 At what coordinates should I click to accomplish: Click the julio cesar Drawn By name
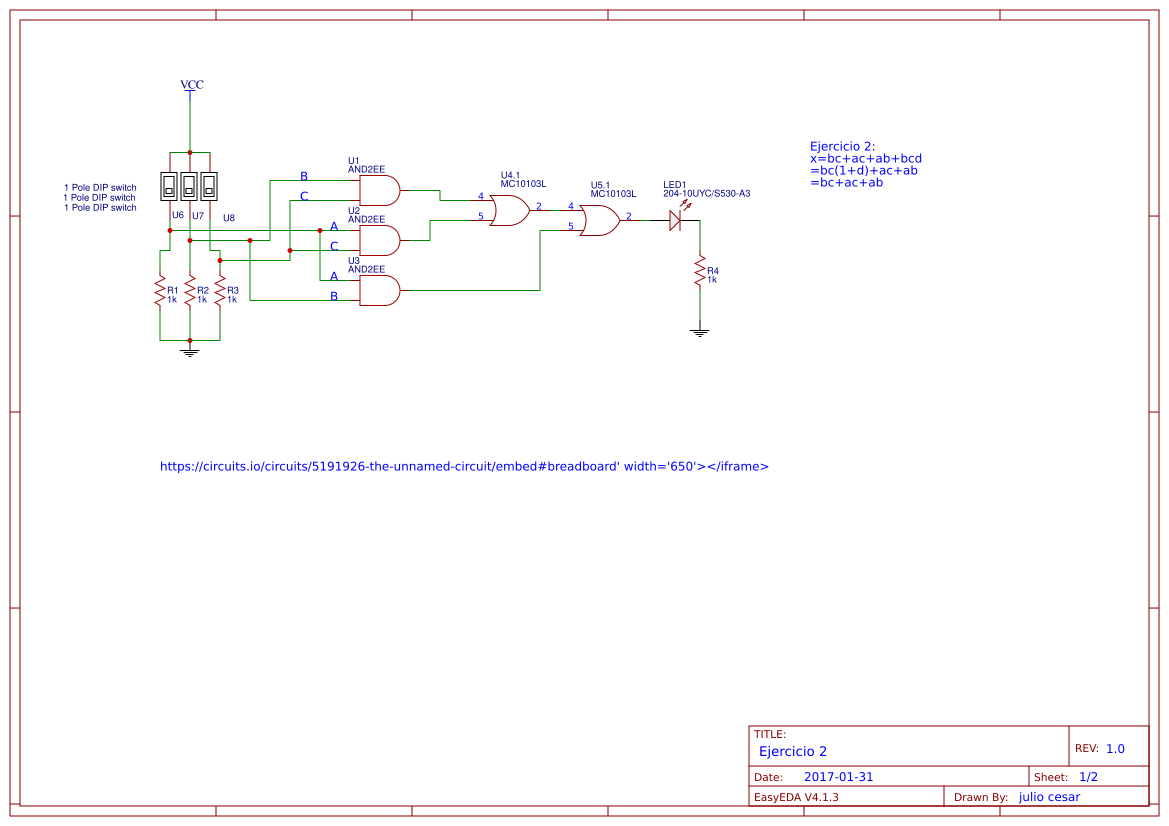pyautogui.click(x=1049, y=797)
